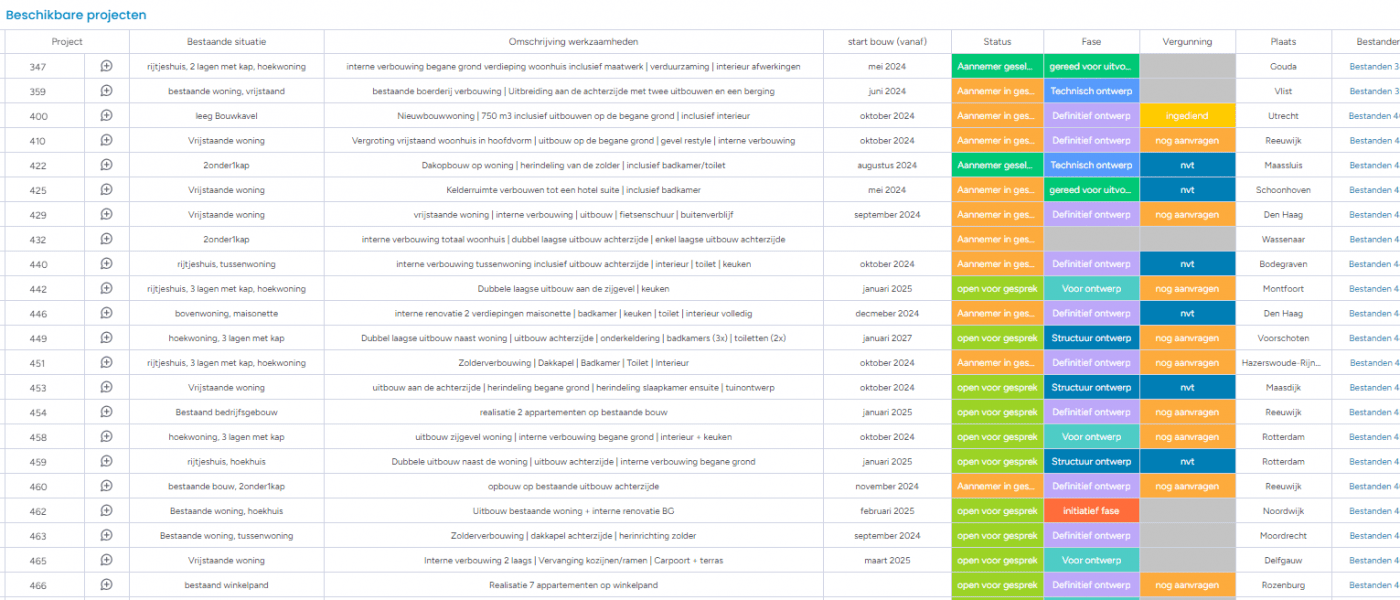
Task: Click 'Voor ontwerp' phase of project 442
Action: click(x=1091, y=289)
